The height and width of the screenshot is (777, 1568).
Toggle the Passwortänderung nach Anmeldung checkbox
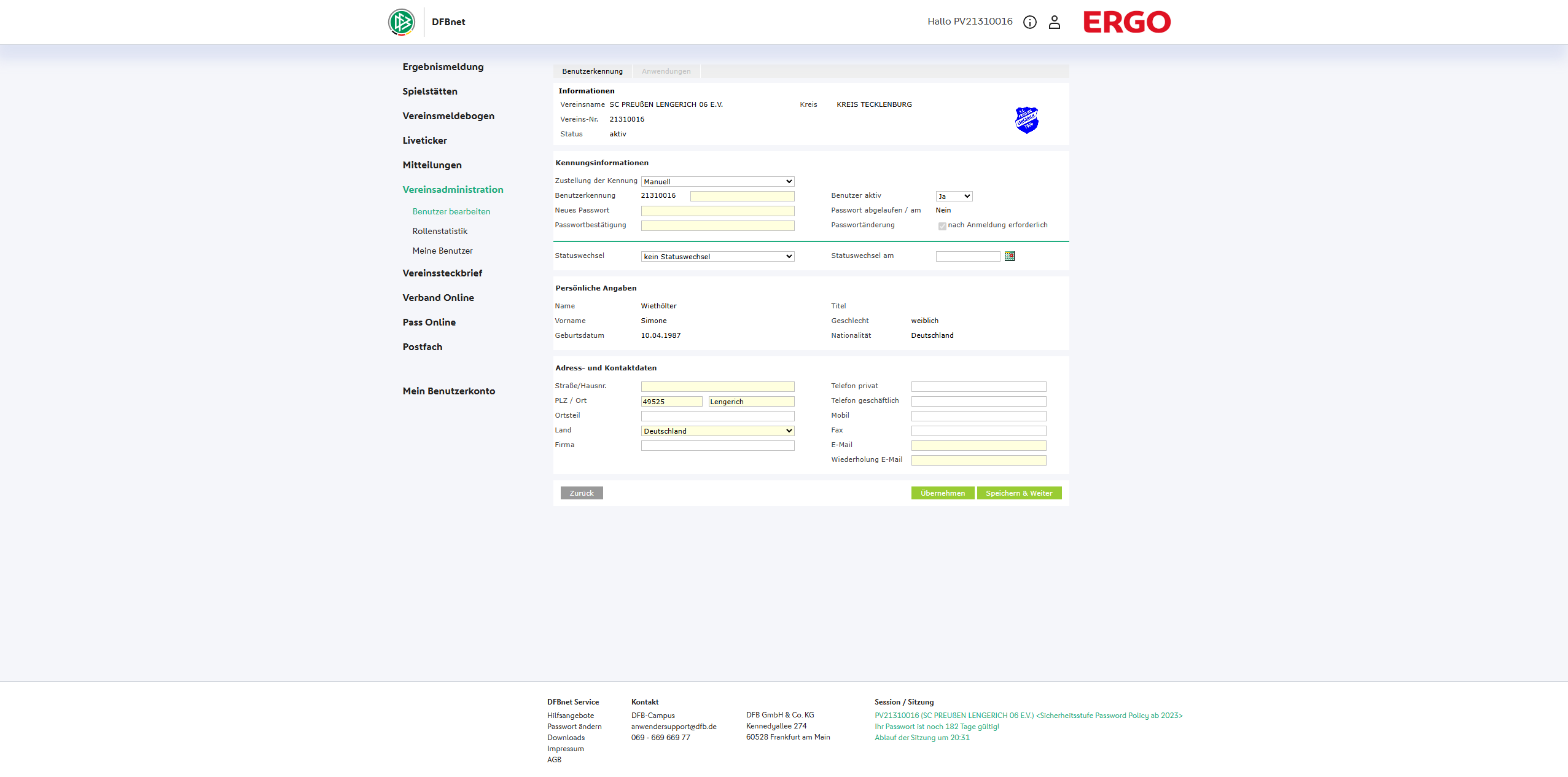[x=942, y=226]
